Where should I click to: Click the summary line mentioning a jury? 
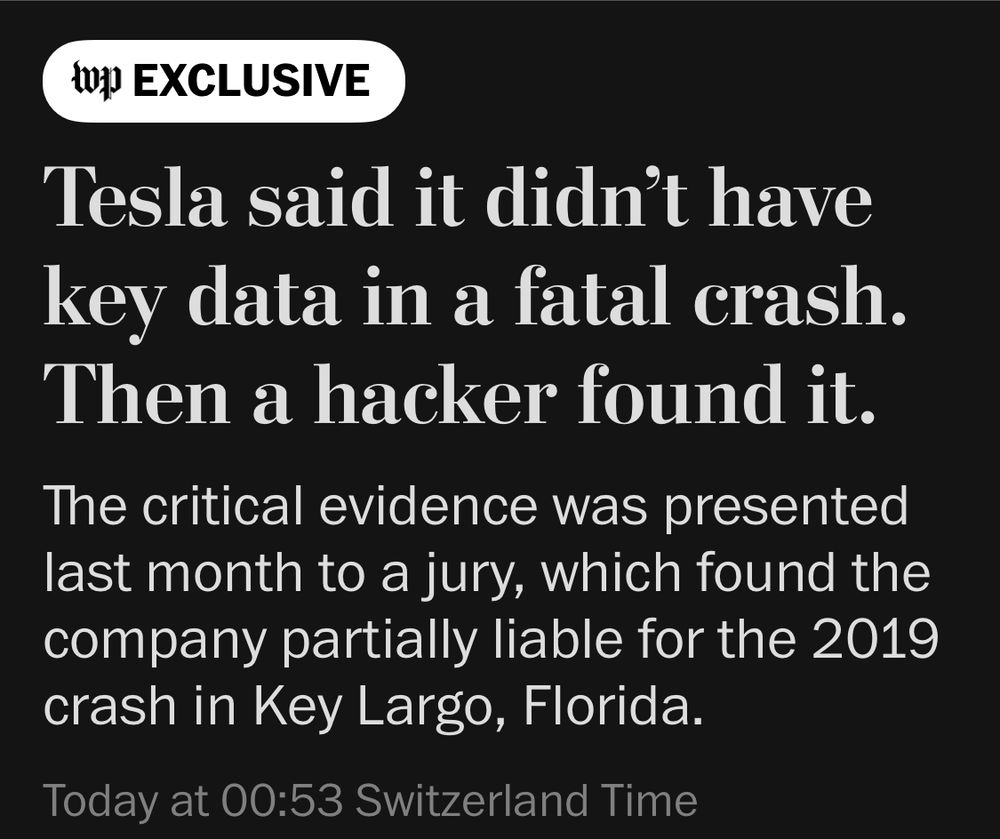[487, 574]
